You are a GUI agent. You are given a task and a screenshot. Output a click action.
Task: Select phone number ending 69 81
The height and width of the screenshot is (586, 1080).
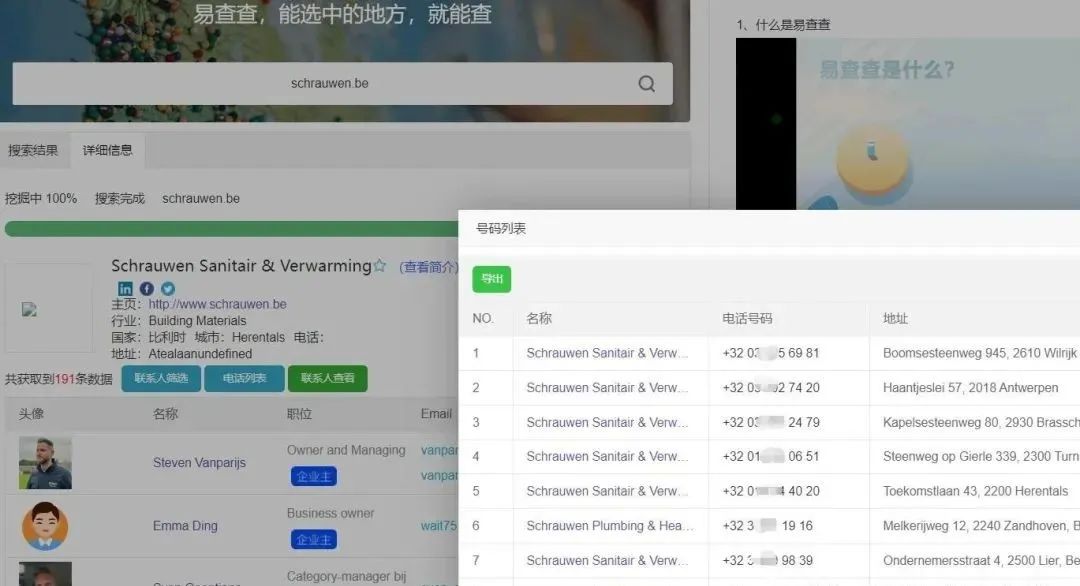pyautogui.click(x=771, y=353)
